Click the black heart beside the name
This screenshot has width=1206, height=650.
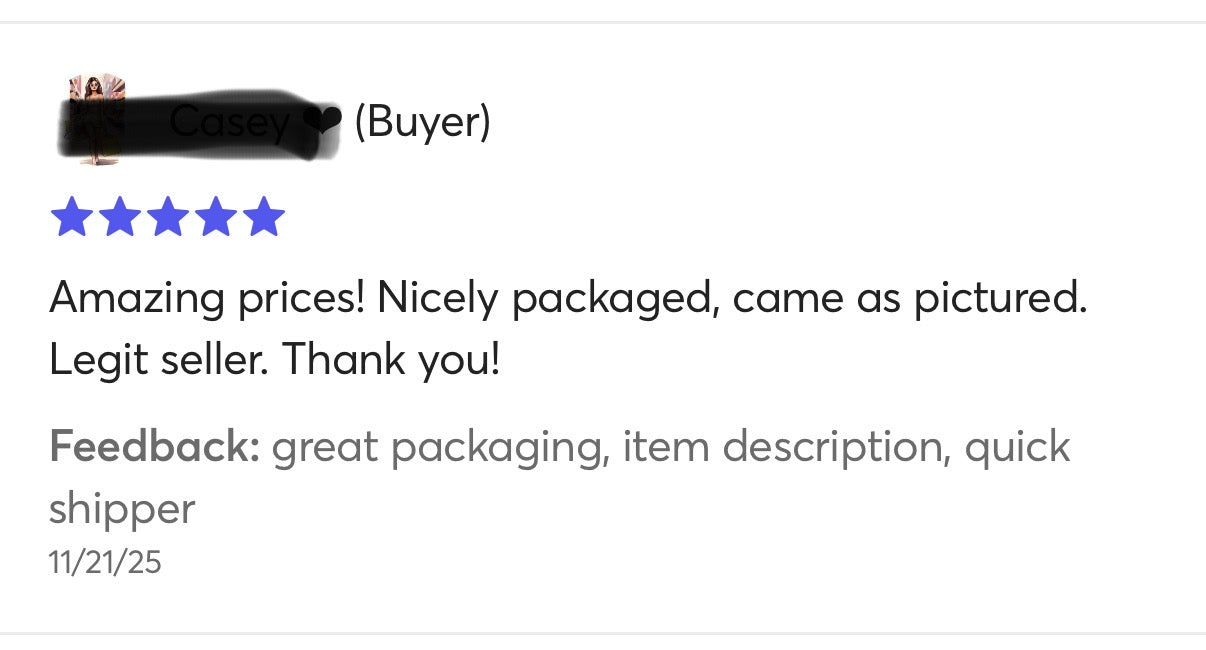(321, 122)
